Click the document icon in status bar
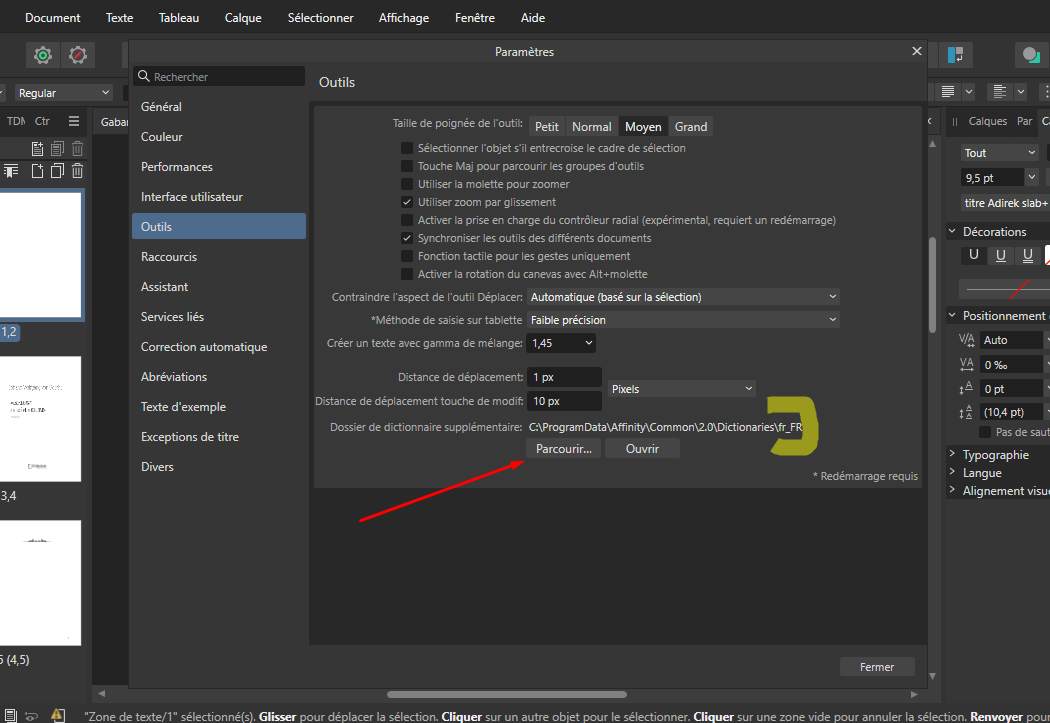Screen dimensions: 1050x723 (x=11, y=716)
